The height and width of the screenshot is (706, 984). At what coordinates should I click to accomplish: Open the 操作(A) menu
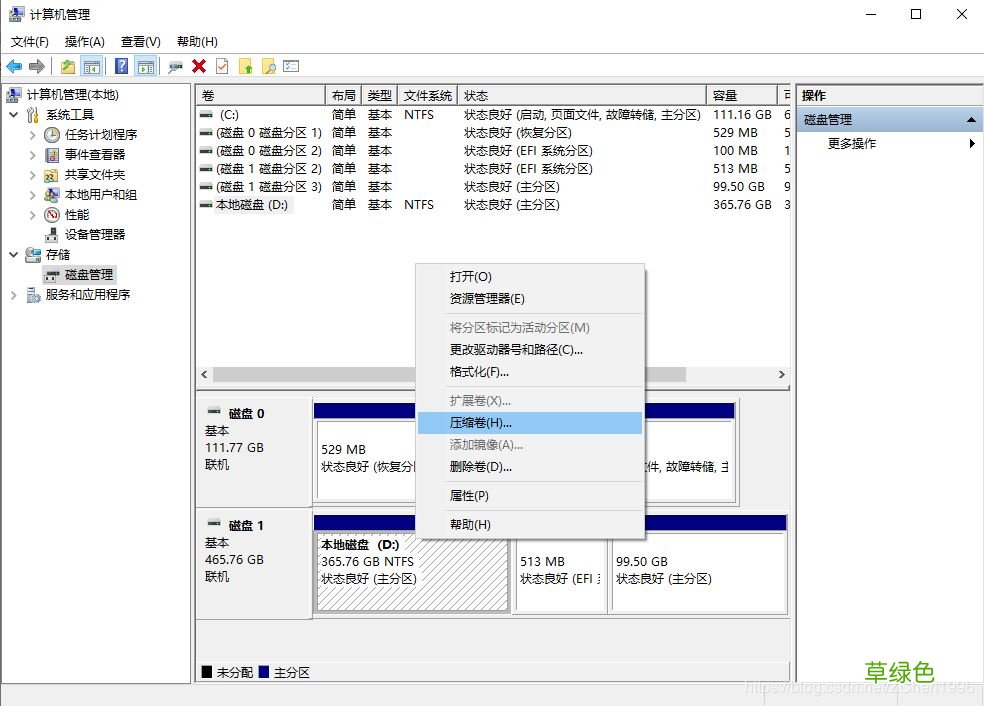(85, 42)
